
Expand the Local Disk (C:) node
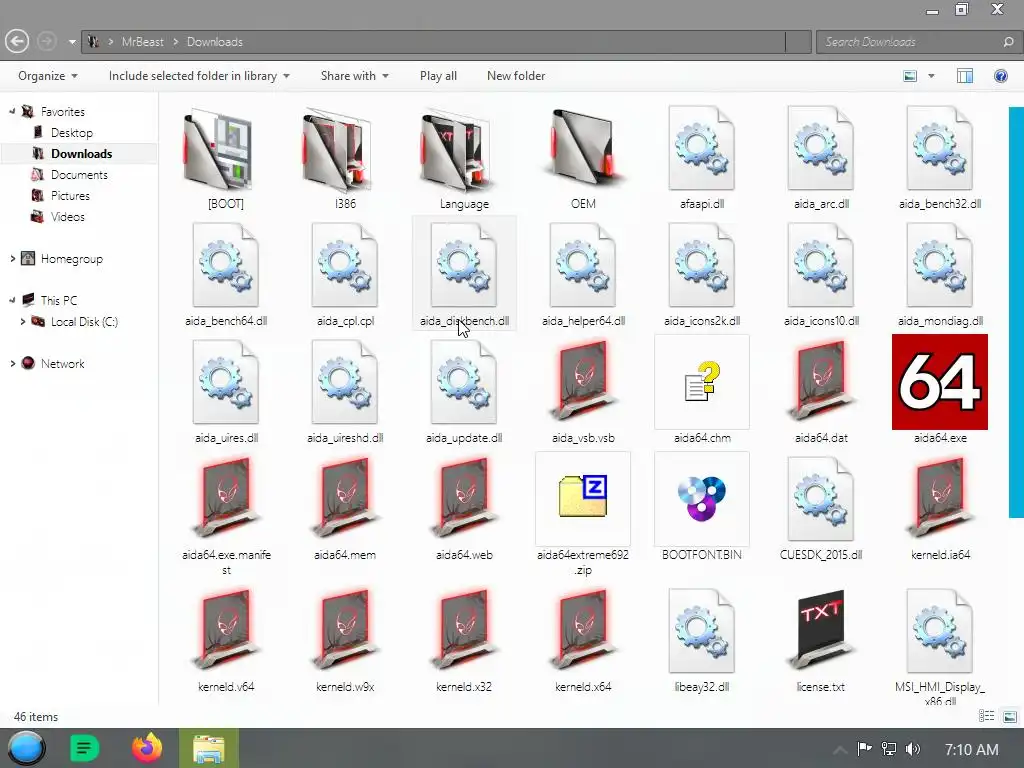click(23, 321)
